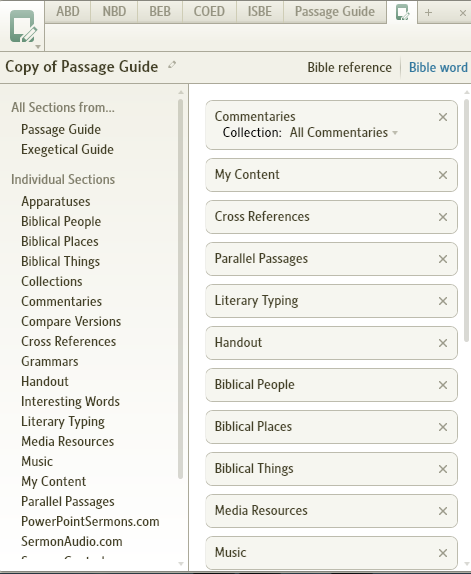Click the left list scroll down arrow
471x574 pixels.
[x=180, y=563]
